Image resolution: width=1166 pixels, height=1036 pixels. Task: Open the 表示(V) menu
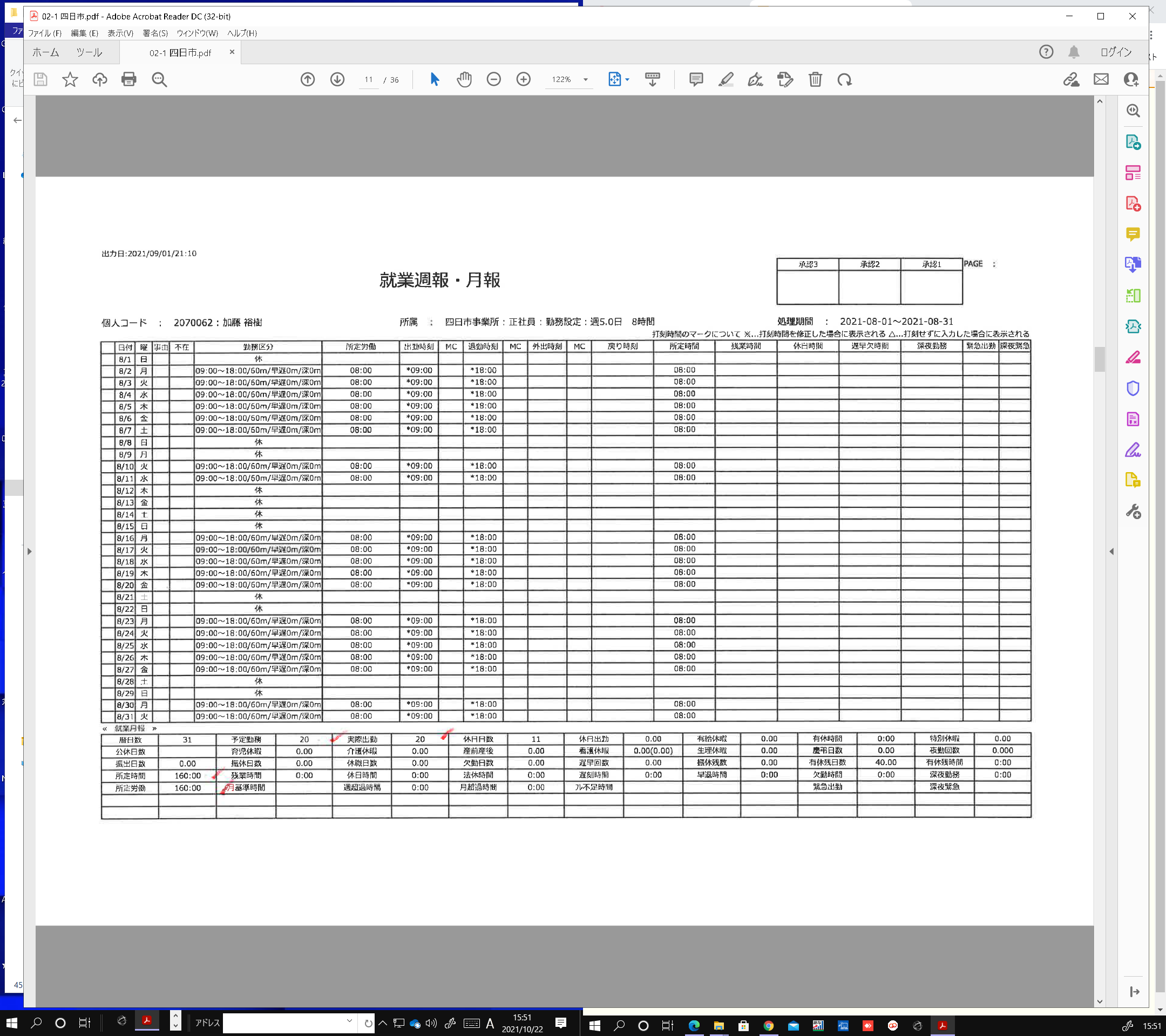[x=120, y=33]
